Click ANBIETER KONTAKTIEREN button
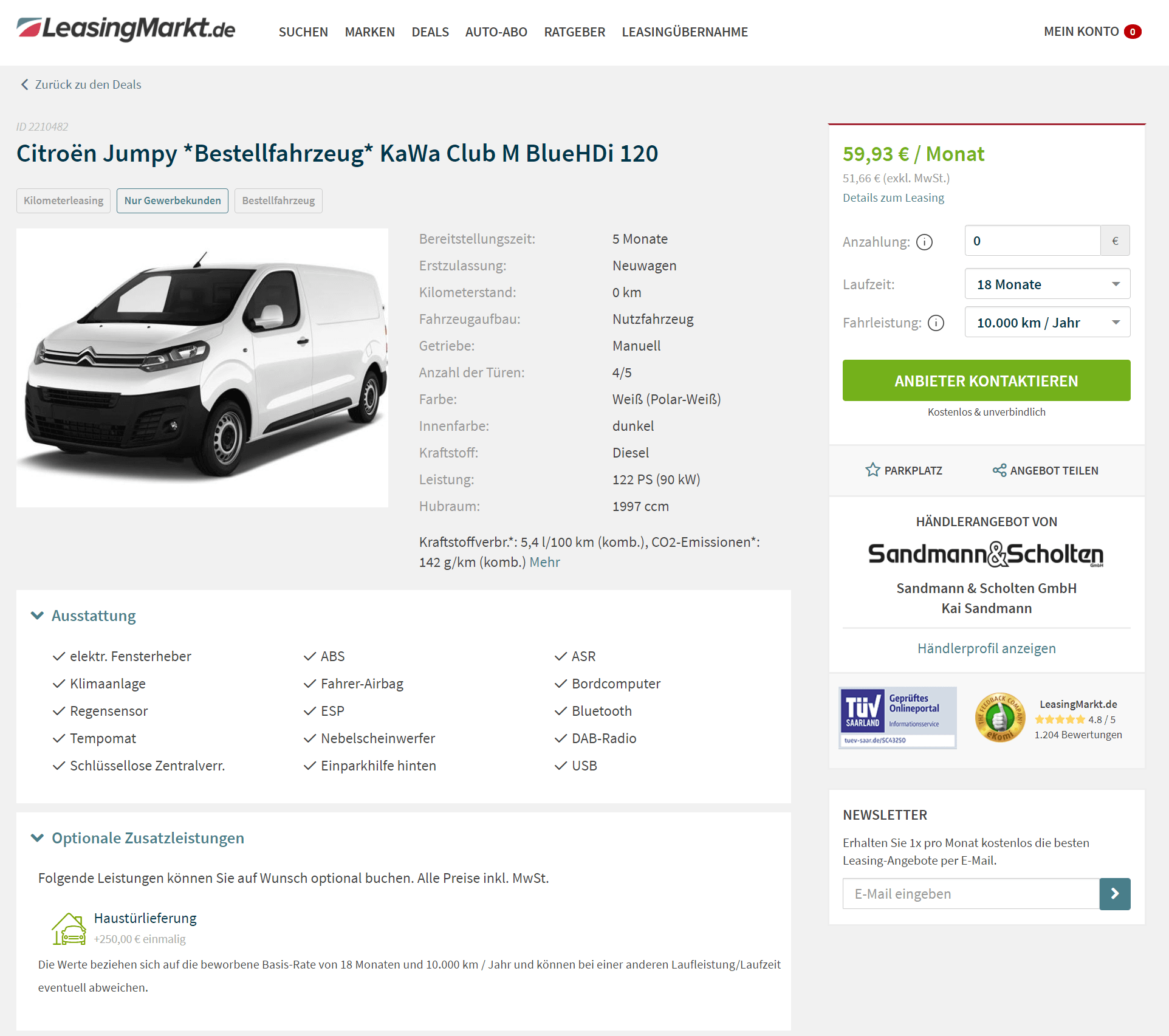Image resolution: width=1169 pixels, height=1036 pixels. [986, 380]
